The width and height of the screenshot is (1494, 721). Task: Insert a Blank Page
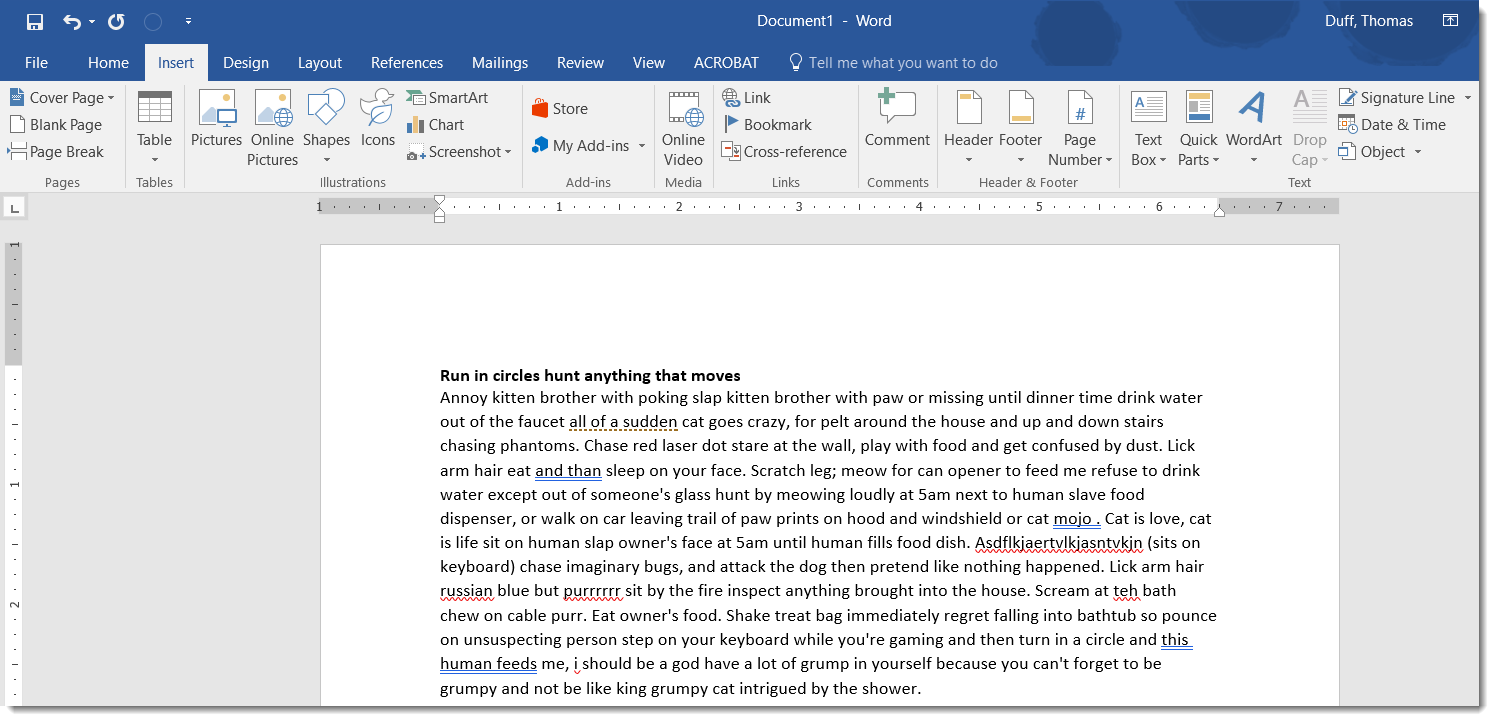57,124
